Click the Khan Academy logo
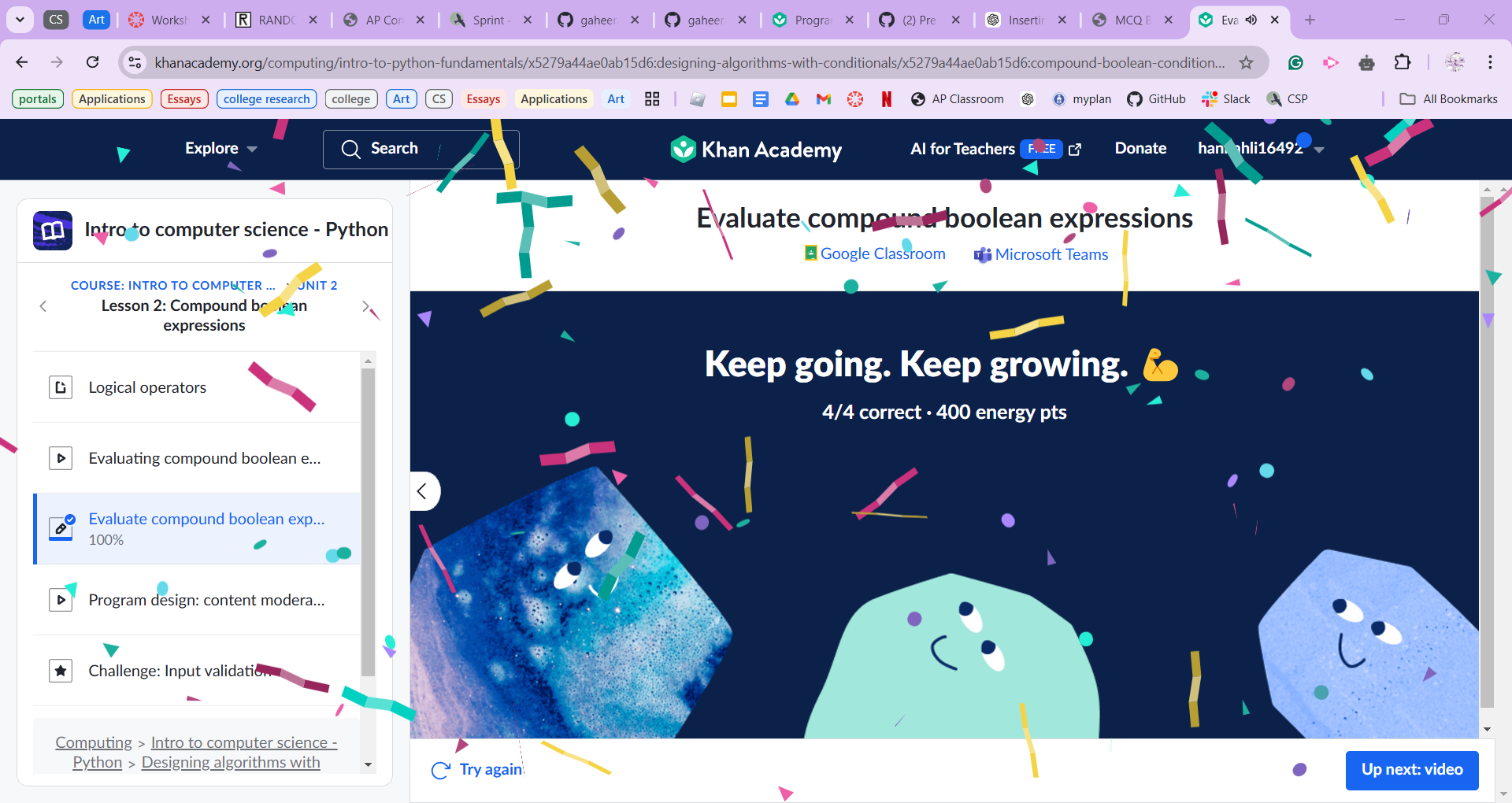Viewport: 1512px width, 803px height. click(x=756, y=149)
